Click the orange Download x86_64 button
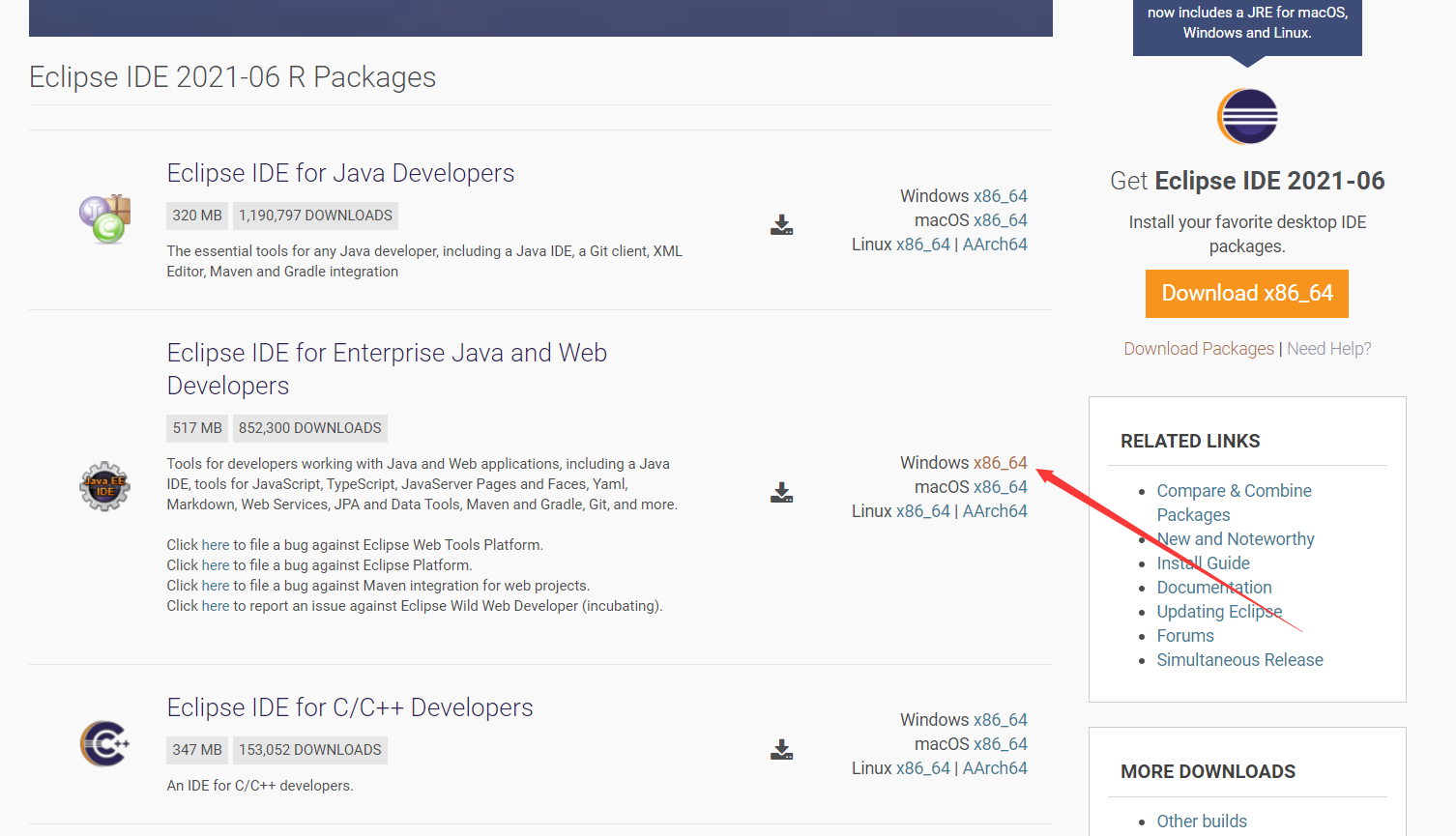The height and width of the screenshot is (836, 1456). [1247, 294]
